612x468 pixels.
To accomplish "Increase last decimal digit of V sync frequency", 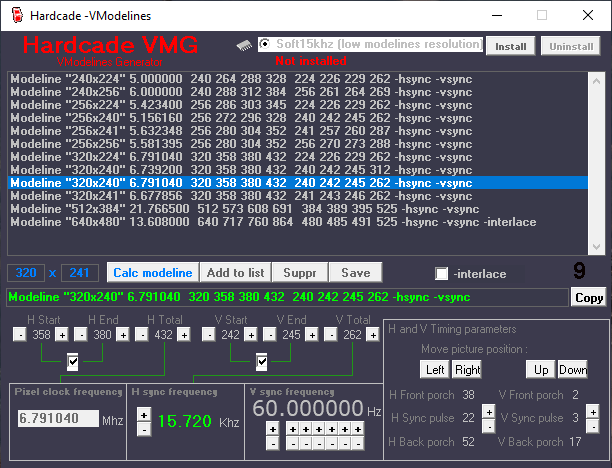I will 358,429.
